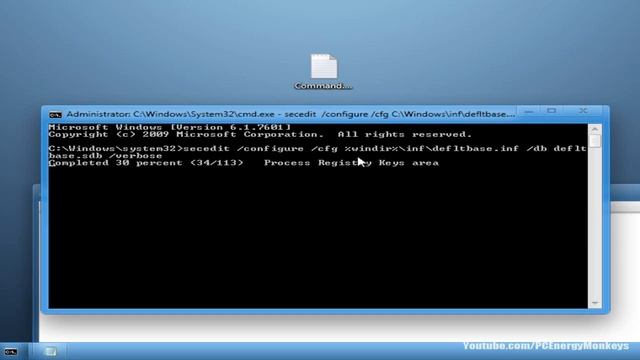Click the 'Microsoft Windows [Version 6.1.7601]' line
The image size is (640, 360).
169,127
